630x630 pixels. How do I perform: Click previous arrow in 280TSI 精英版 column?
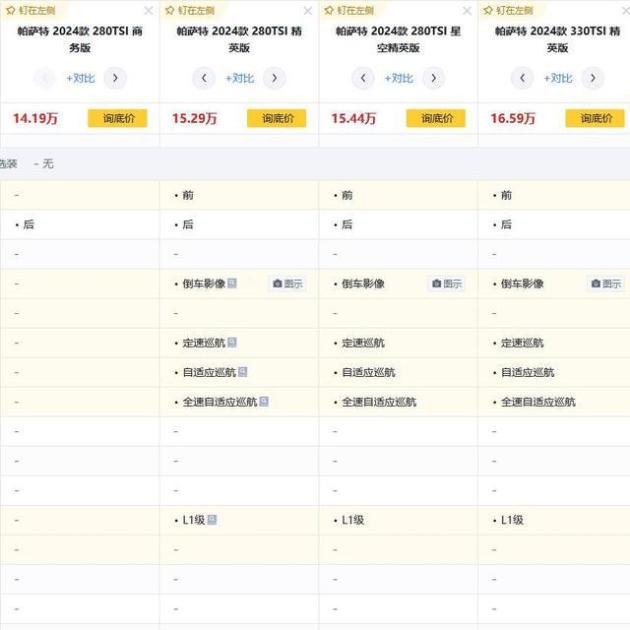point(204,78)
